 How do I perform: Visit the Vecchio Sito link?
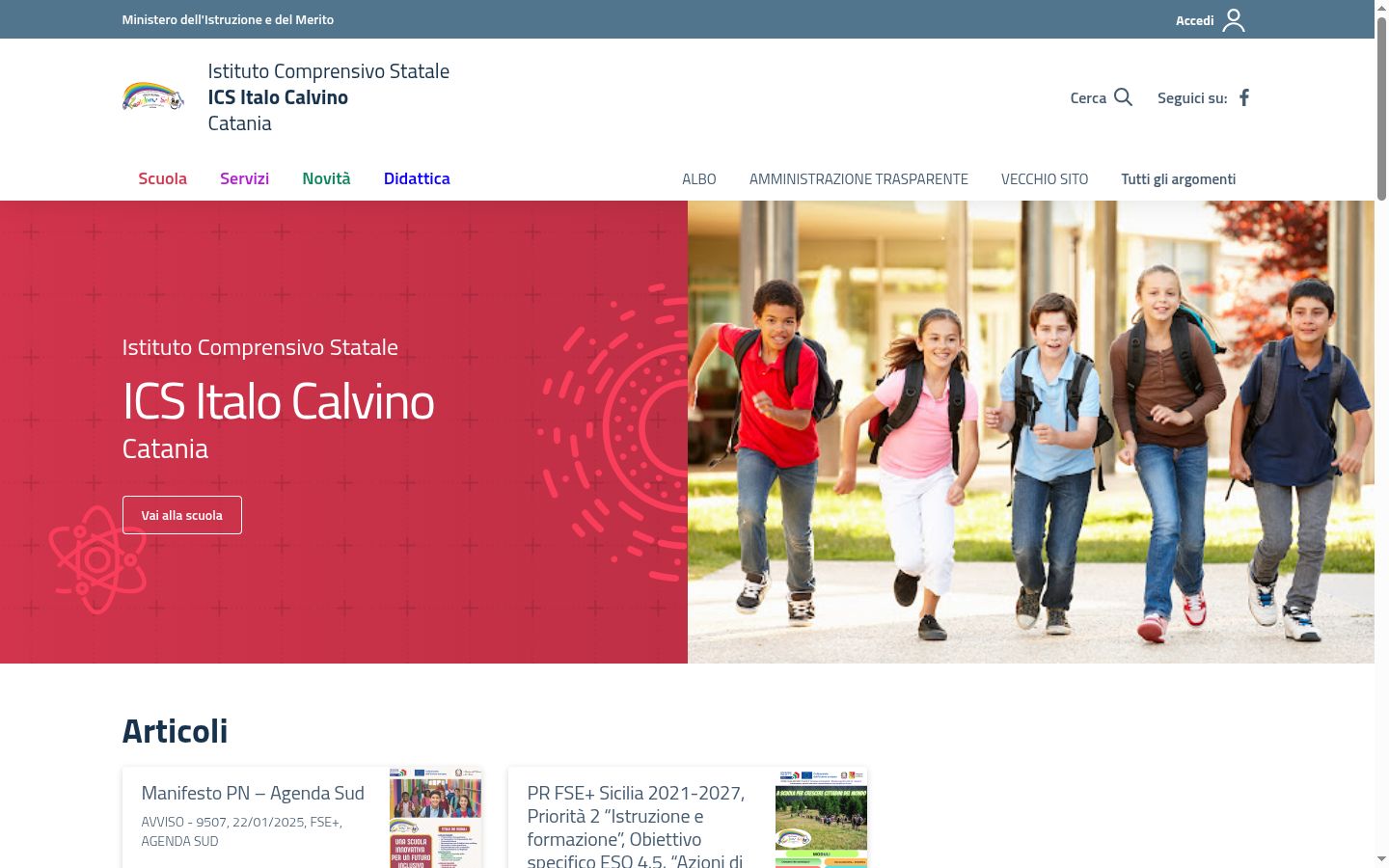pyautogui.click(x=1045, y=179)
